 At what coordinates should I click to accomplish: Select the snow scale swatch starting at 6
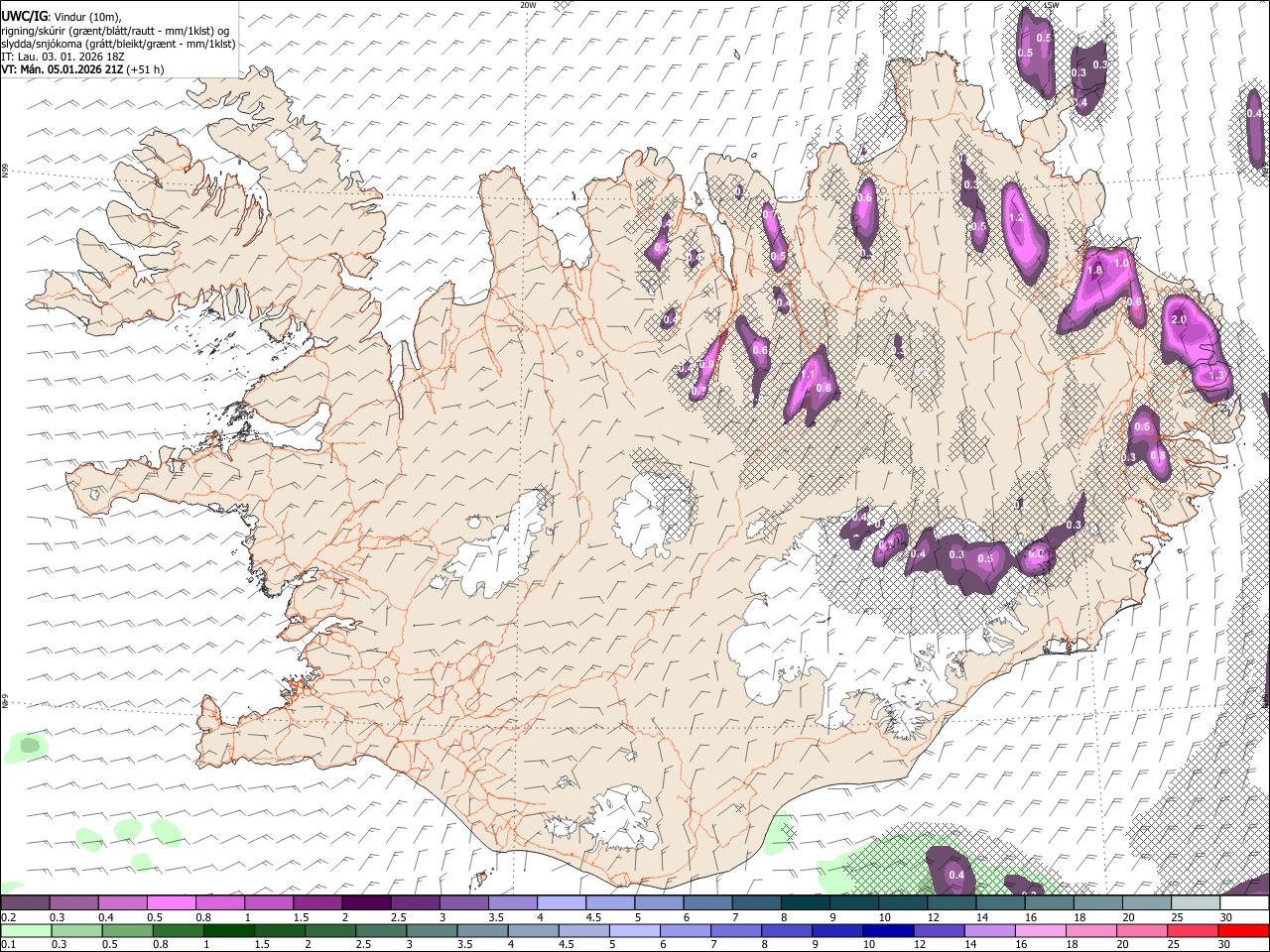tap(708, 903)
